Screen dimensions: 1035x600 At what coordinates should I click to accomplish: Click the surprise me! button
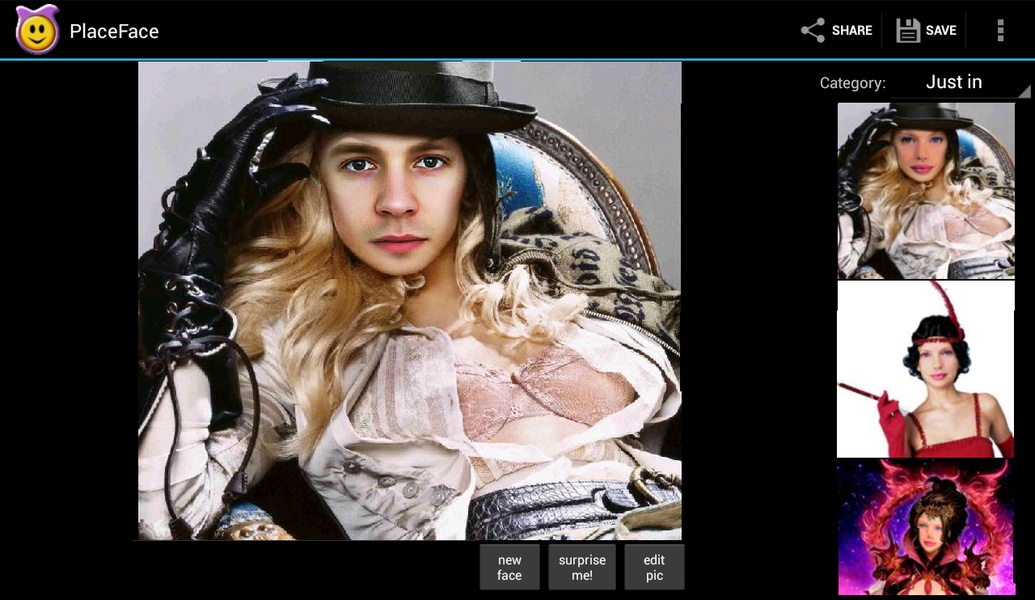pos(582,567)
